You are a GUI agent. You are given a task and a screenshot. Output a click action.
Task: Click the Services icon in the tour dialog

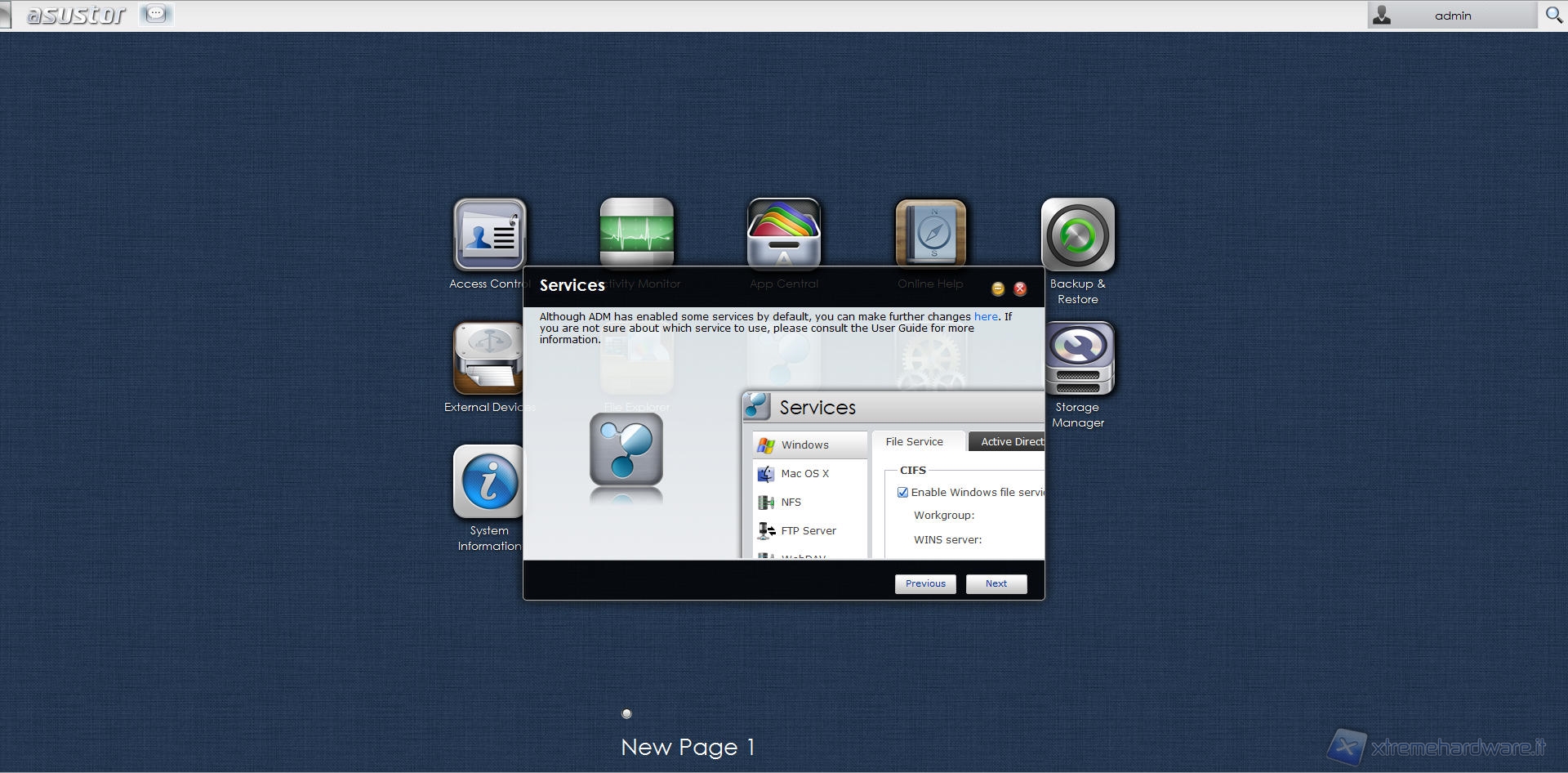[626, 449]
